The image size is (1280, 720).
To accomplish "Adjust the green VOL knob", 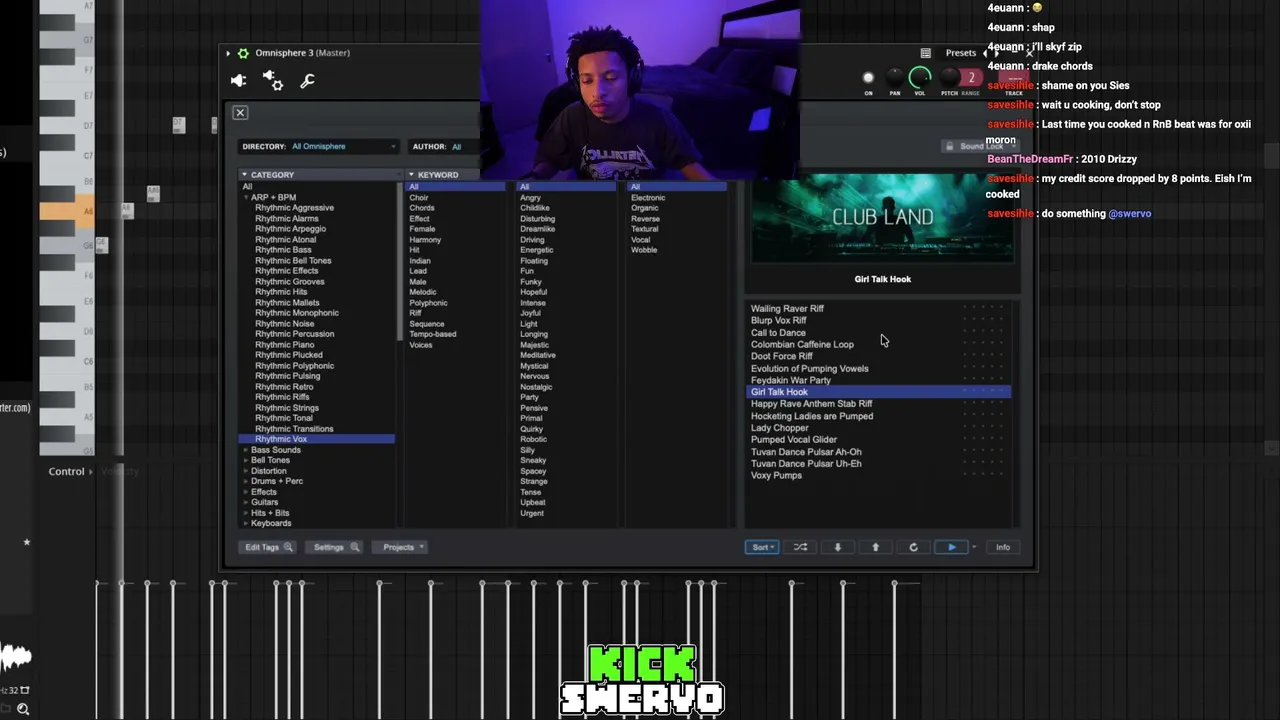I will point(920,78).
